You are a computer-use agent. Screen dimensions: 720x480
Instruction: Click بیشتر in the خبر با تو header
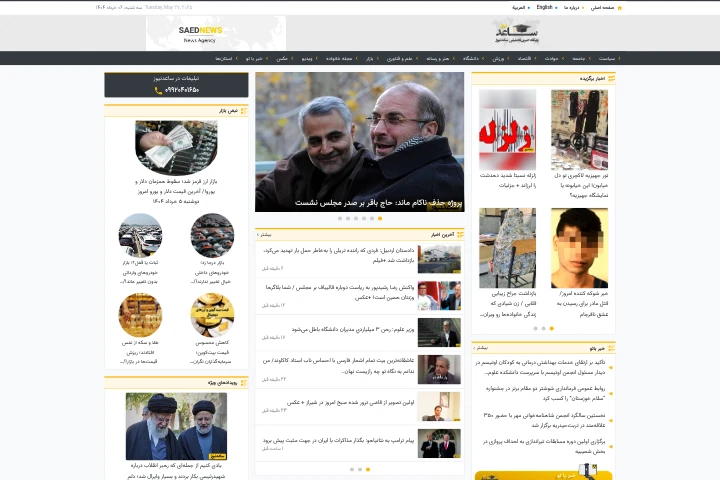tap(481, 348)
